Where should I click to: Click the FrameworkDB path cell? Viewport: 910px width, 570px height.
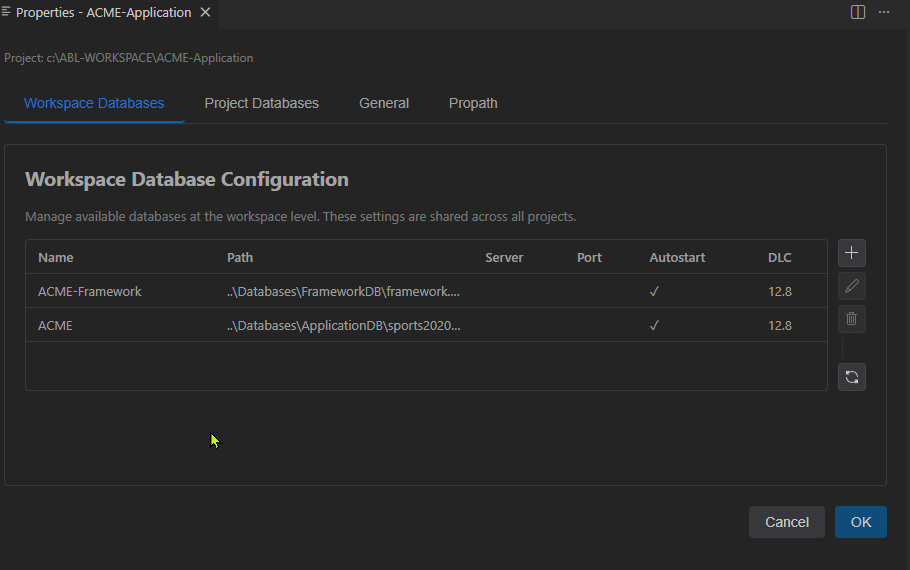tap(343, 291)
